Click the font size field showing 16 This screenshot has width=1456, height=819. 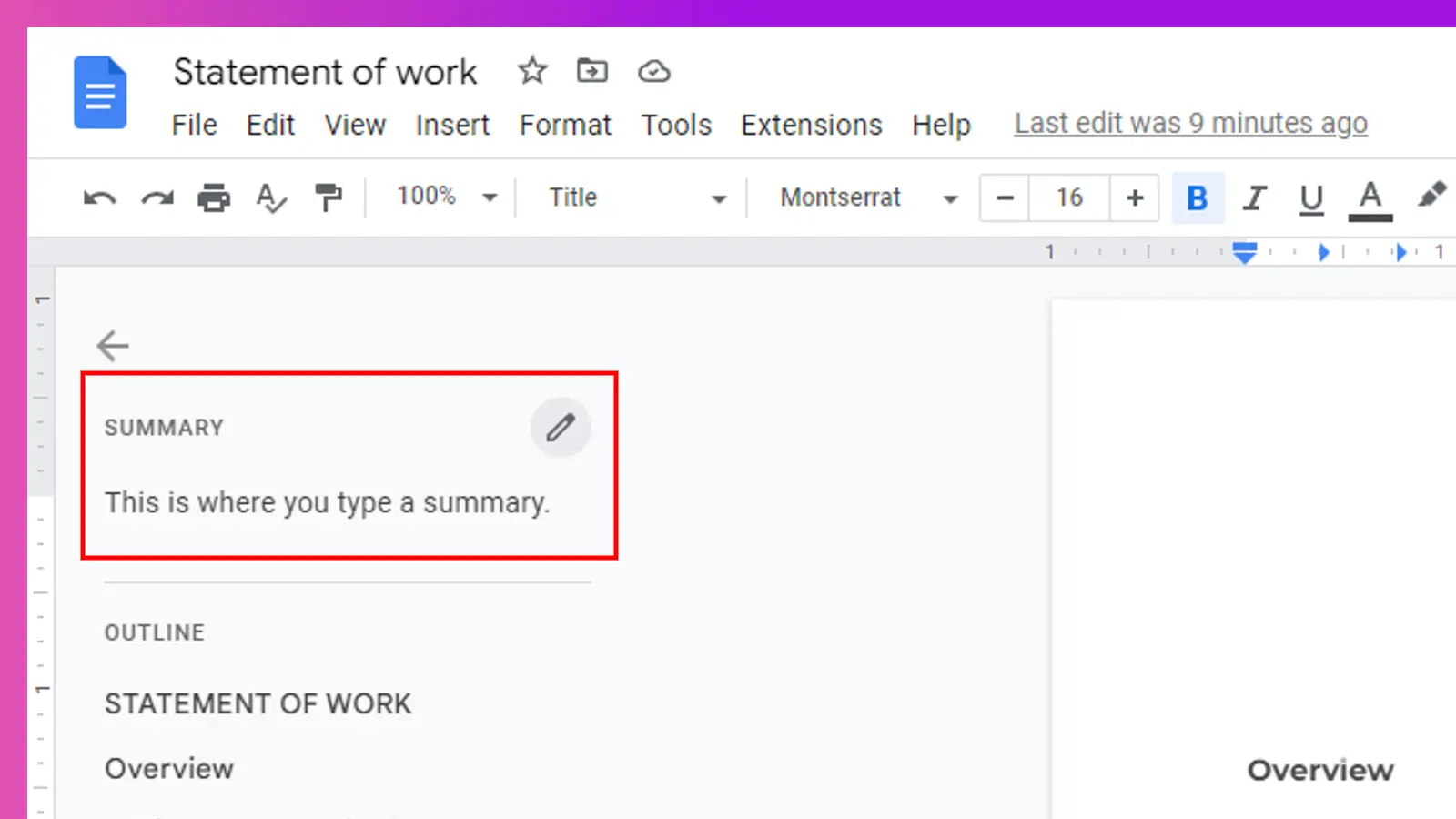1069,197
